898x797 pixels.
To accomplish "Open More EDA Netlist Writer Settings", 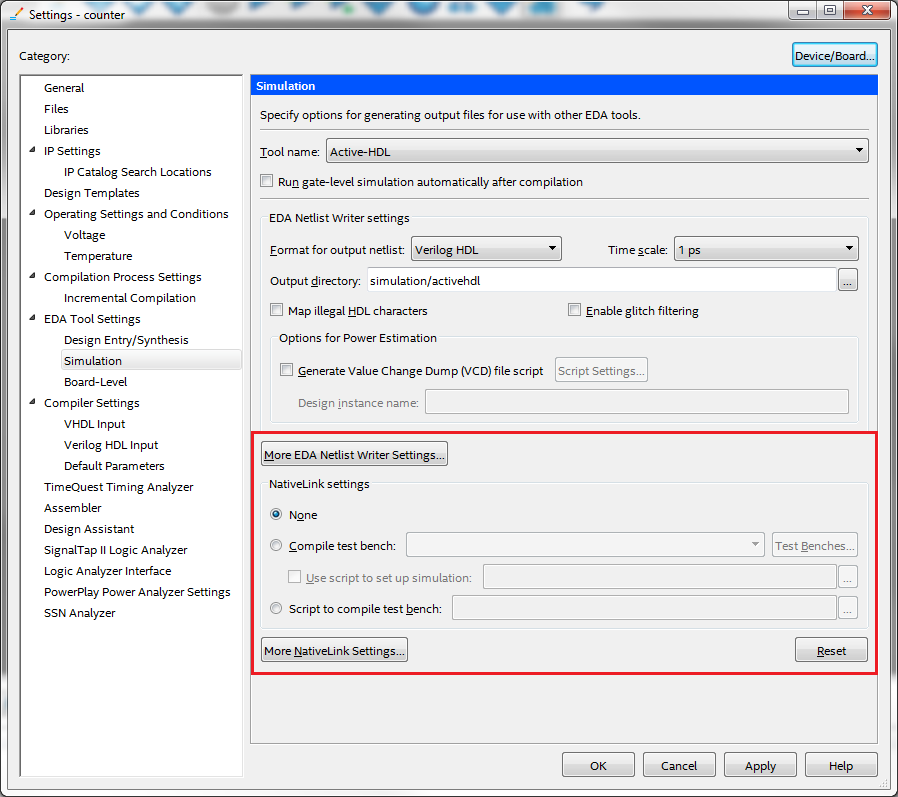I will tap(354, 454).
